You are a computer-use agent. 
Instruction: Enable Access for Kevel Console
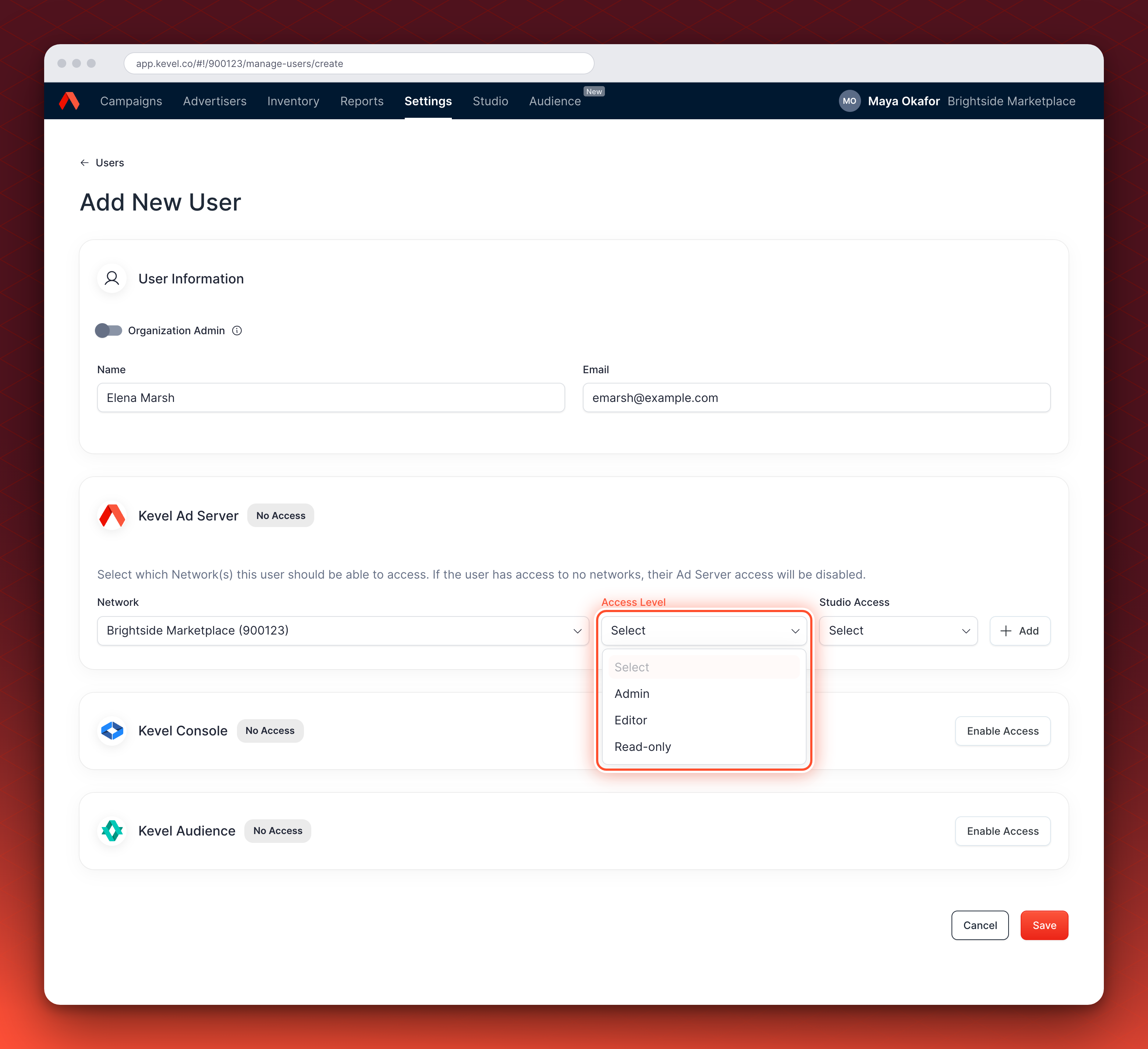[x=1002, y=731]
